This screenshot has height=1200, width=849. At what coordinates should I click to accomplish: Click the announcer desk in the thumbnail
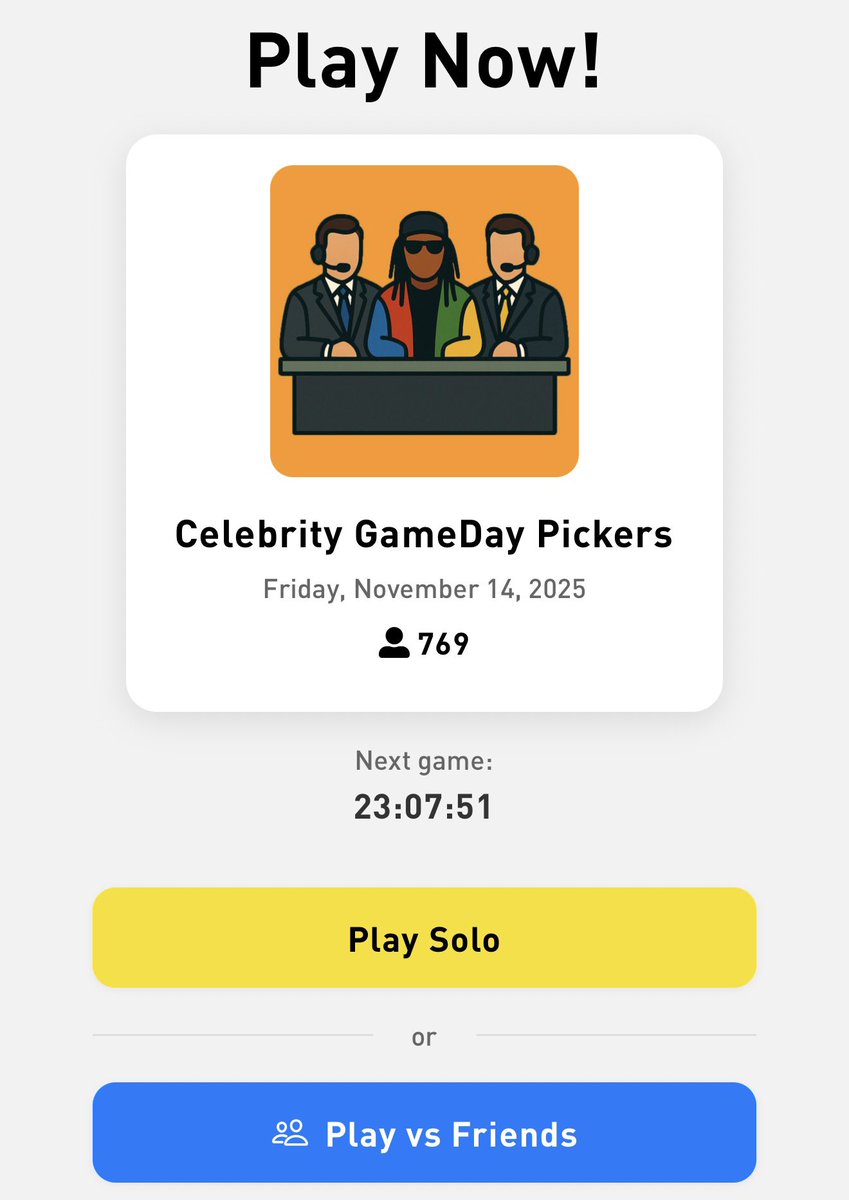click(x=424, y=398)
